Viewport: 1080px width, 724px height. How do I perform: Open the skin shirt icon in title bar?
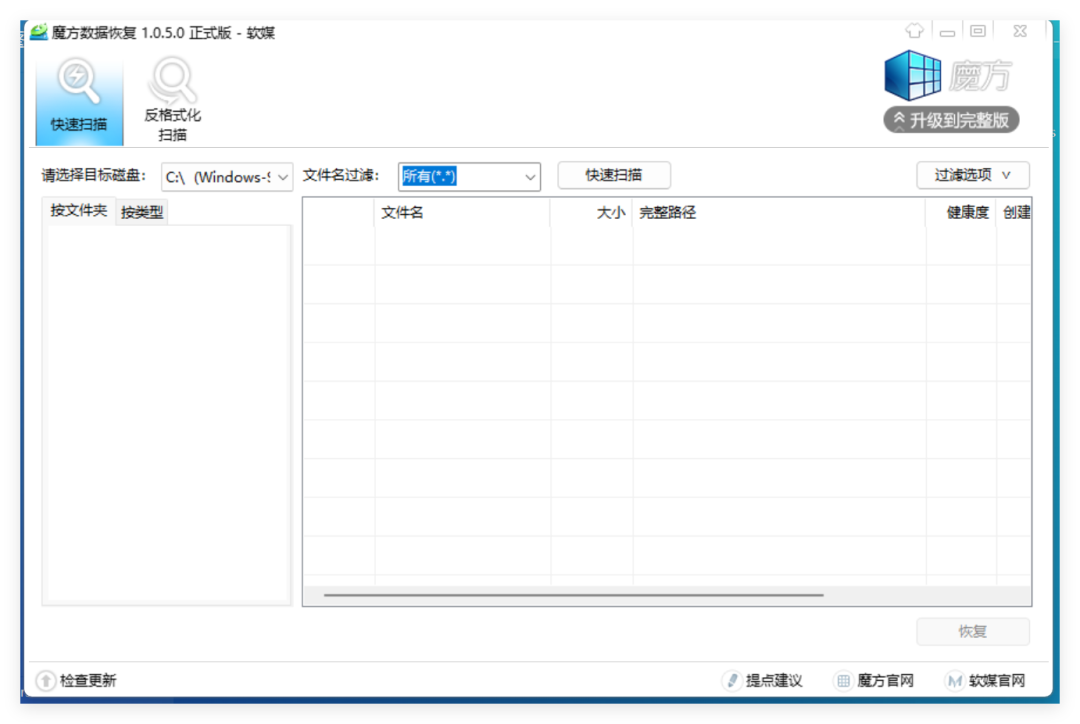pos(915,31)
